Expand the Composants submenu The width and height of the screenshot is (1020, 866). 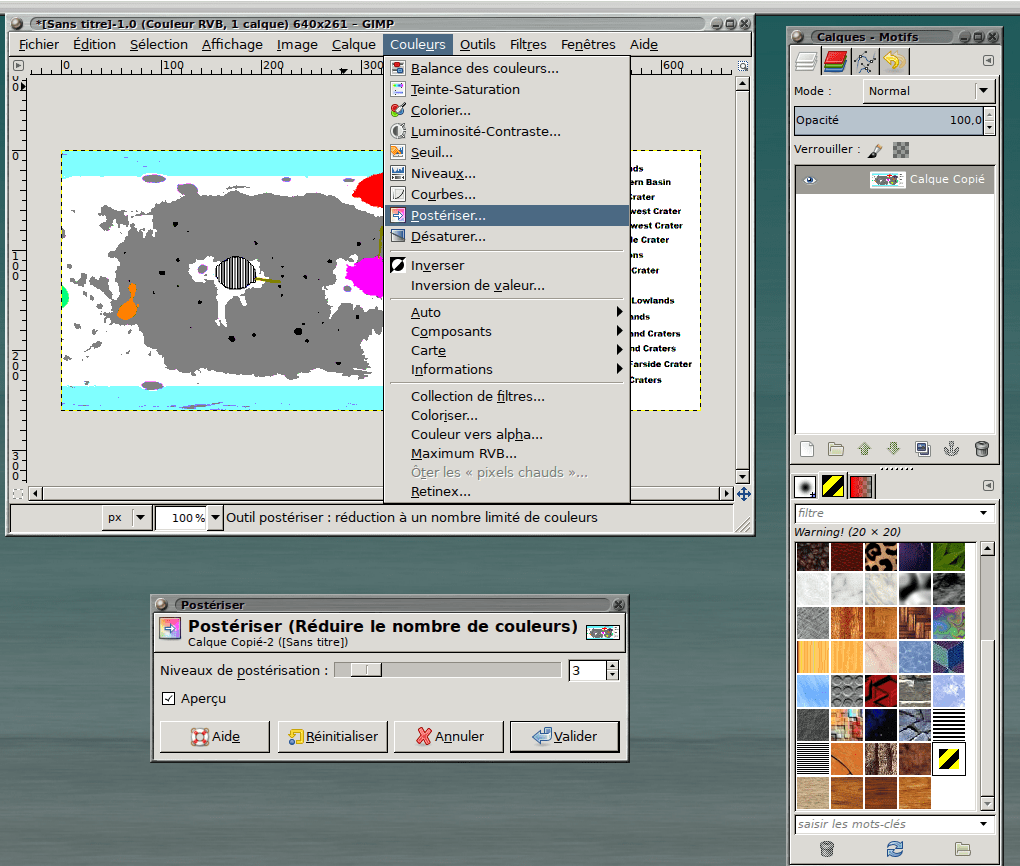[x=507, y=332]
